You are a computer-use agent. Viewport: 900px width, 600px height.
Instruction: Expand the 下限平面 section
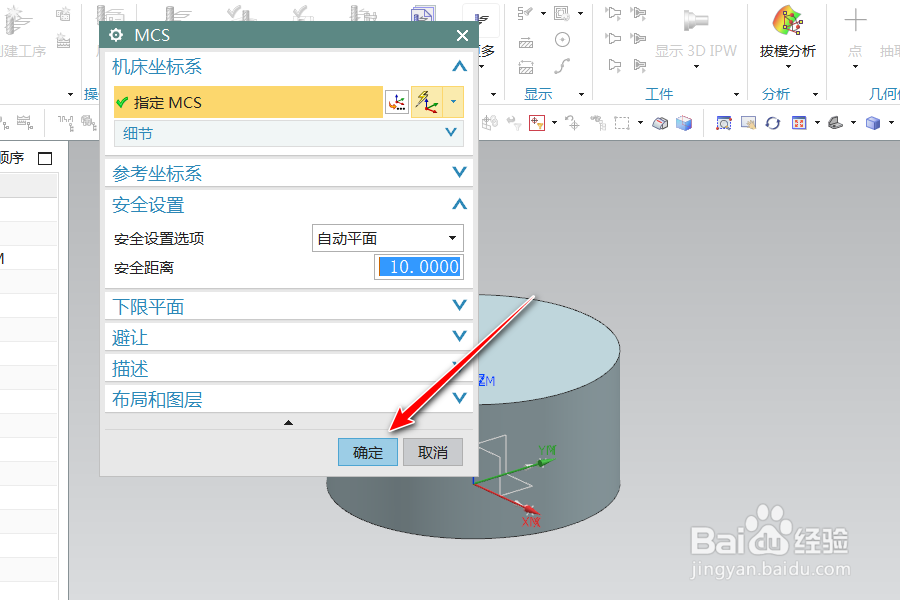pos(459,305)
